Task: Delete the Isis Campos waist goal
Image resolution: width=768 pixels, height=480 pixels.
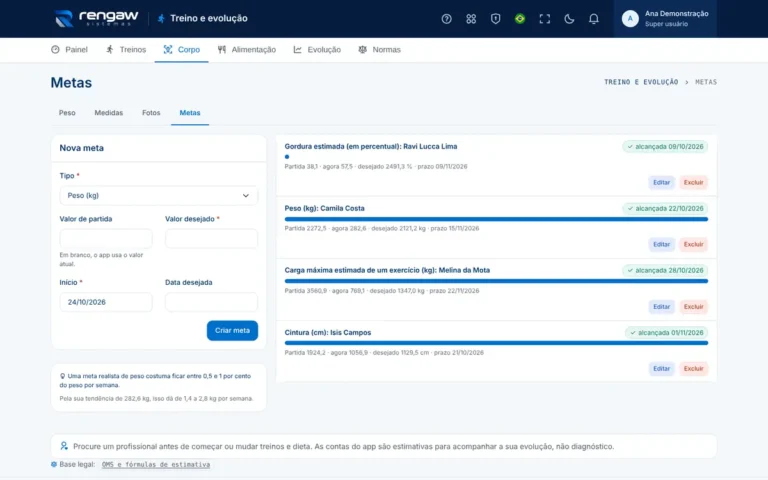Action: [693, 368]
